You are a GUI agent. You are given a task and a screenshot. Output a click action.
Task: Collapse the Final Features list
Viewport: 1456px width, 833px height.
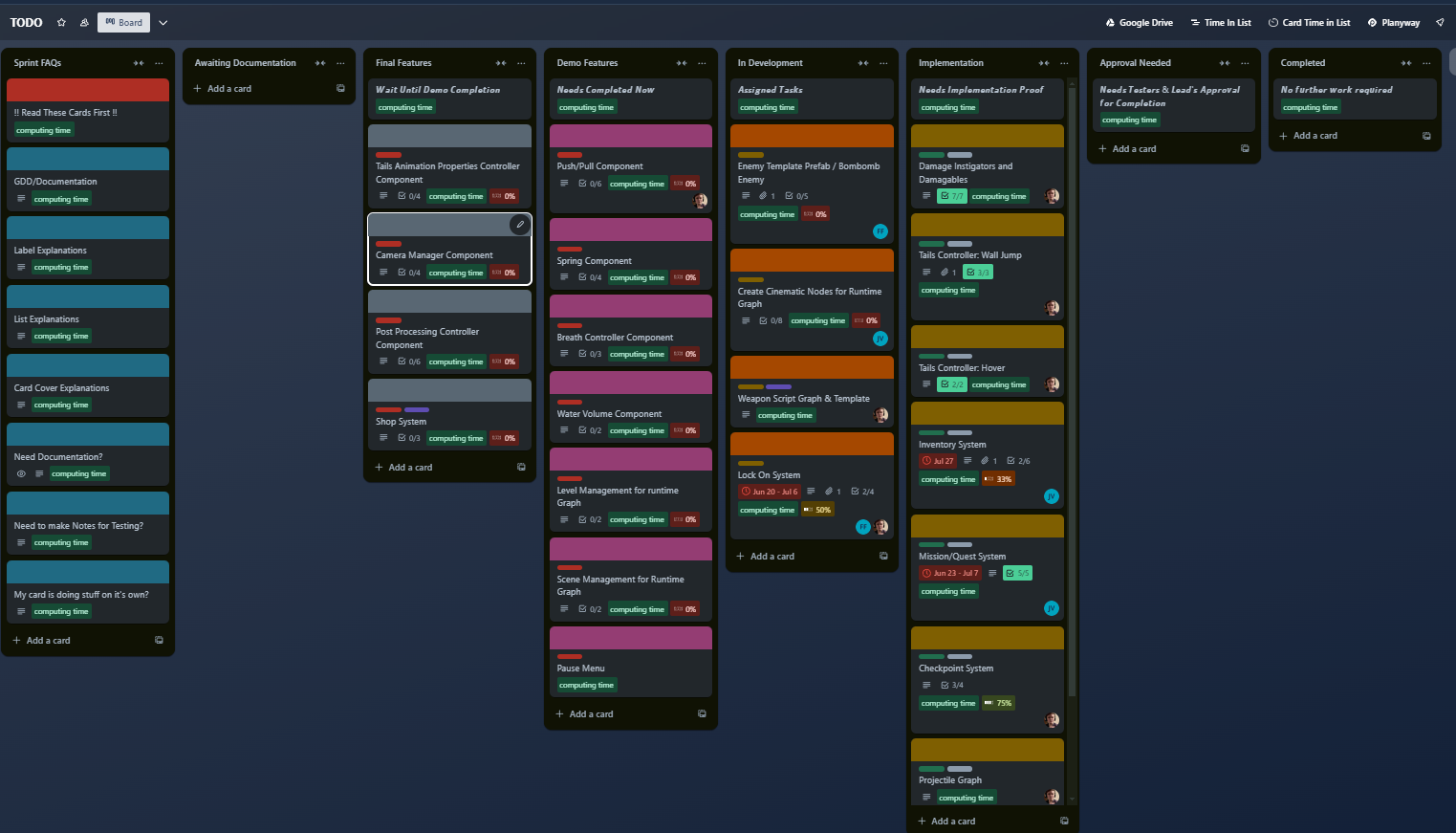(501, 63)
